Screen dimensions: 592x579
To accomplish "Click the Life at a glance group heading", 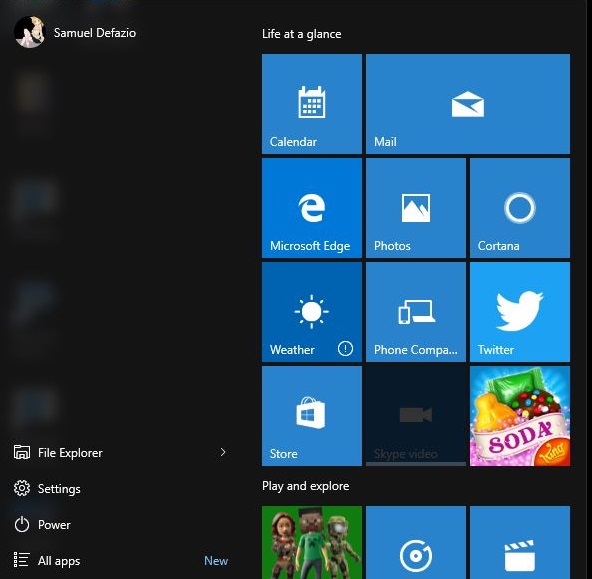I will [x=302, y=34].
